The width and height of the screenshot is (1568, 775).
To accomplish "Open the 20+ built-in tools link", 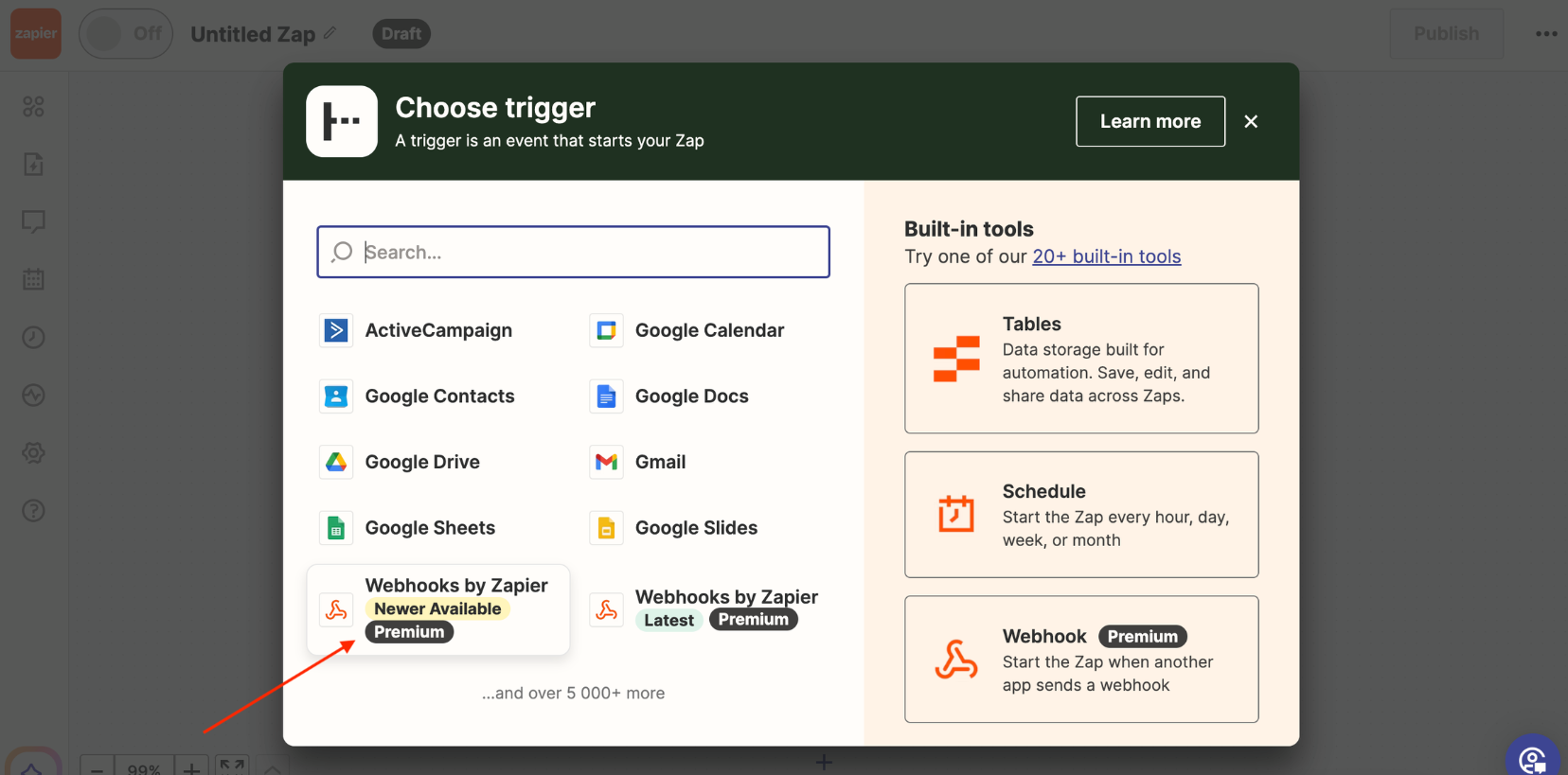I will pos(1106,256).
